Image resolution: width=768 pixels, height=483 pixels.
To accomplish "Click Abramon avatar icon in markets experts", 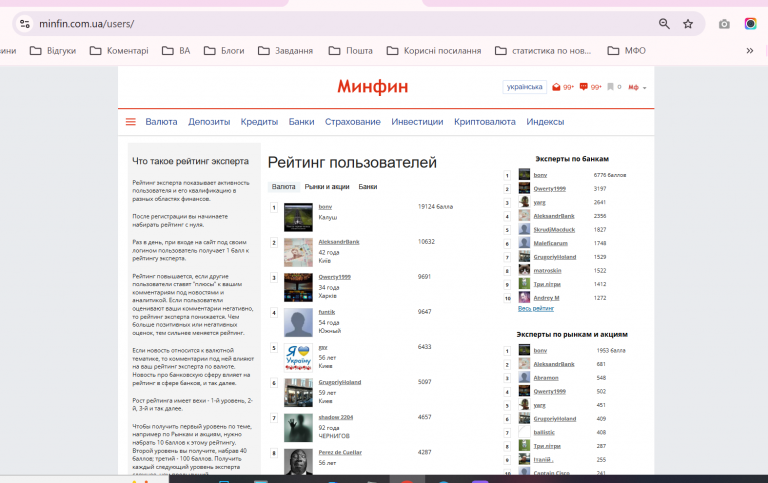I will point(525,377).
